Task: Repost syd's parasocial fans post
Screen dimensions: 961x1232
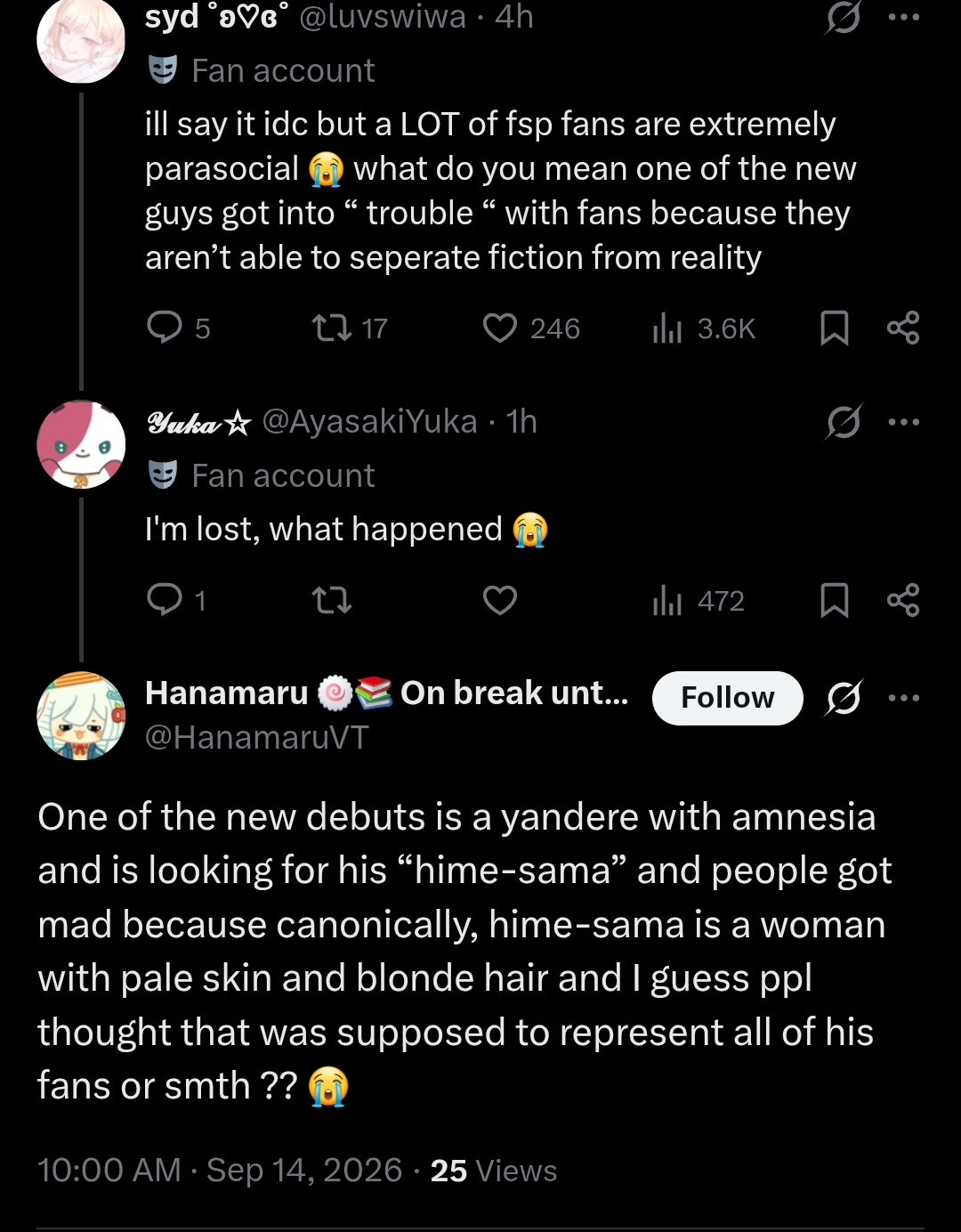Action: point(350,328)
